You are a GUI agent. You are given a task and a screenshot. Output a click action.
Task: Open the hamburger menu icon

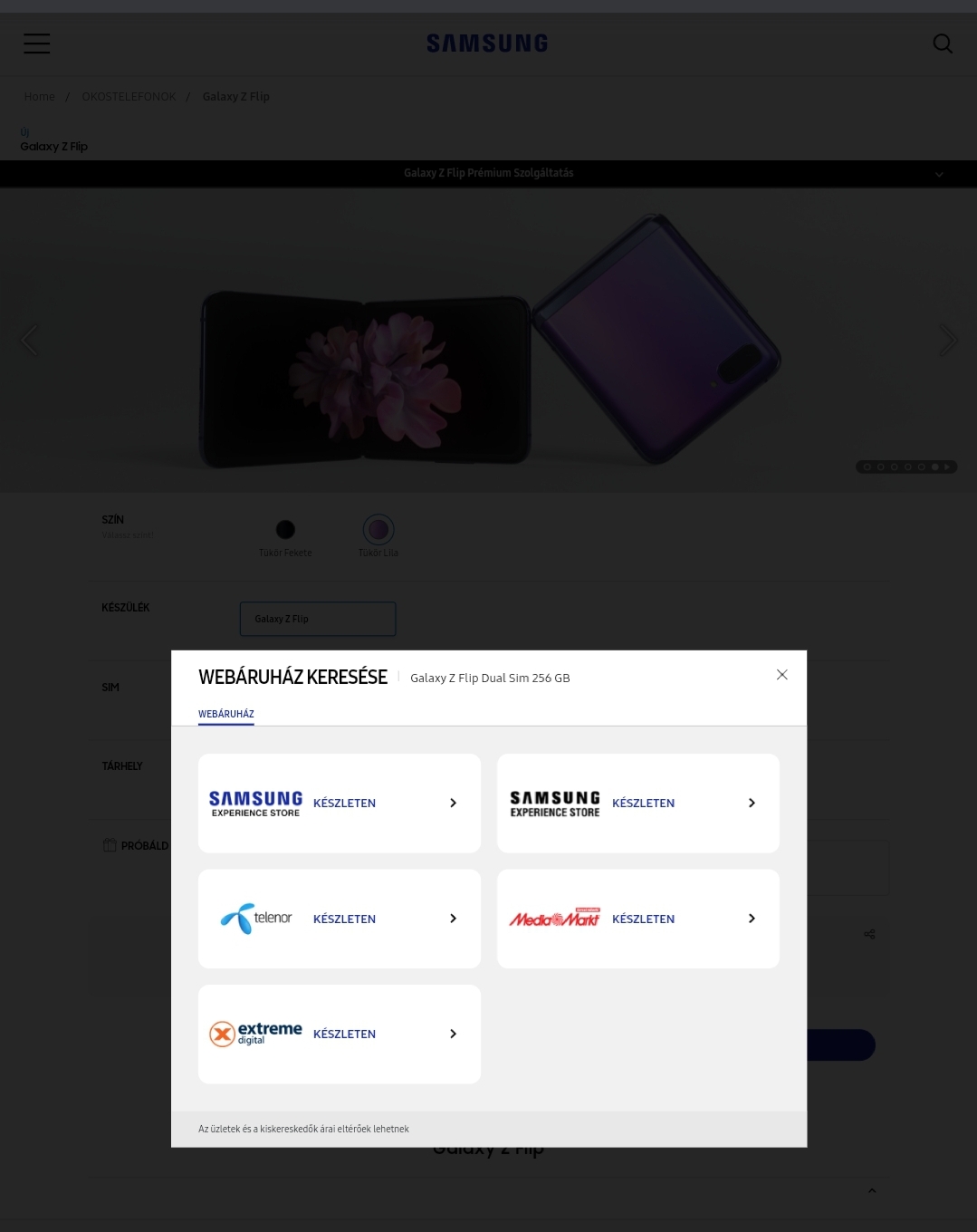[36, 43]
